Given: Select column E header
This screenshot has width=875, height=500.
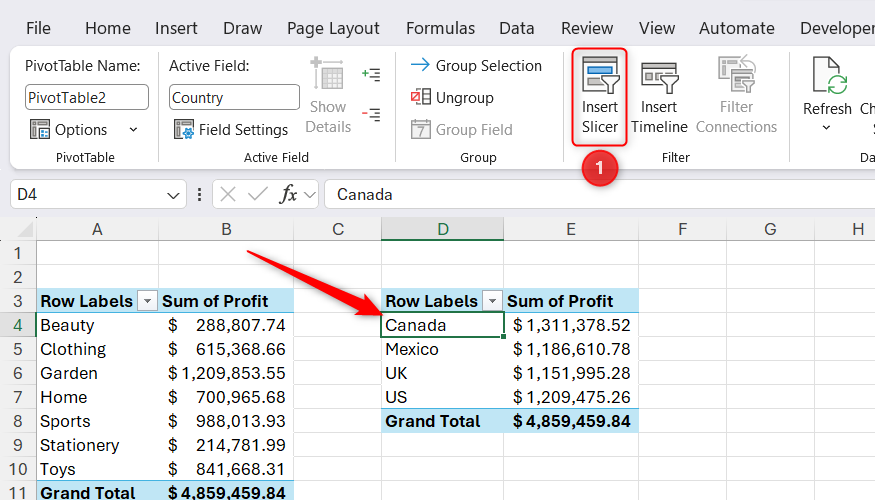Looking at the screenshot, I should [x=571, y=229].
